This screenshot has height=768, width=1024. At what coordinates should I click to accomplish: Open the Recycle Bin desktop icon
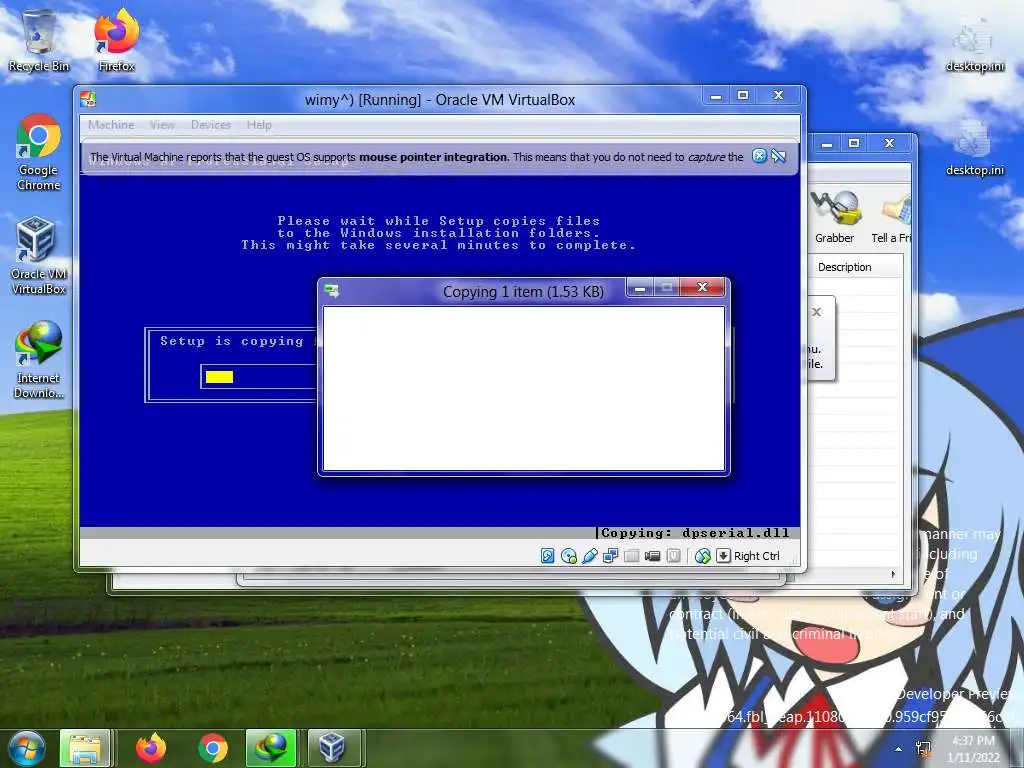[39, 40]
